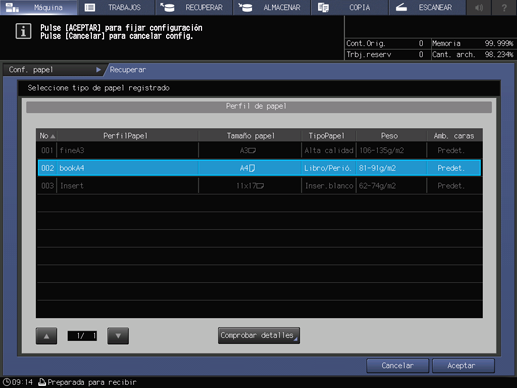Open Comprobar detalles
Screen dimensions: 517x388
(259, 335)
